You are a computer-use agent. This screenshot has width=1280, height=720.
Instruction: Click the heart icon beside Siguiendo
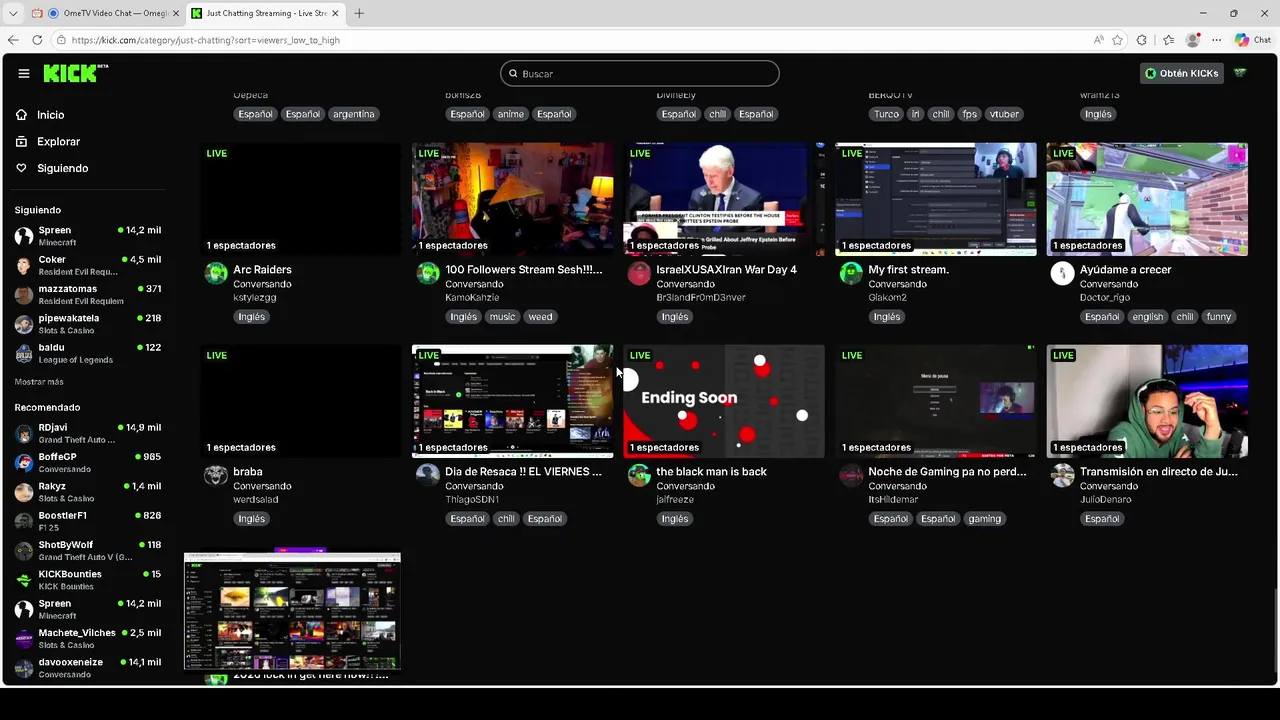click(22, 168)
